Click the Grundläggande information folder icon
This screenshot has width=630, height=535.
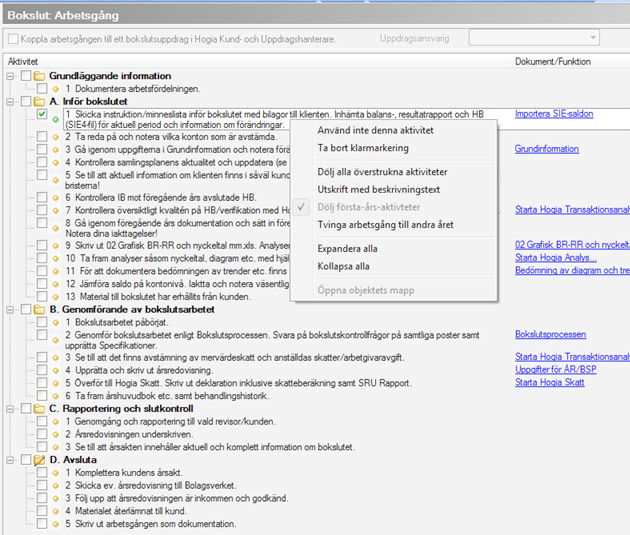(x=39, y=76)
